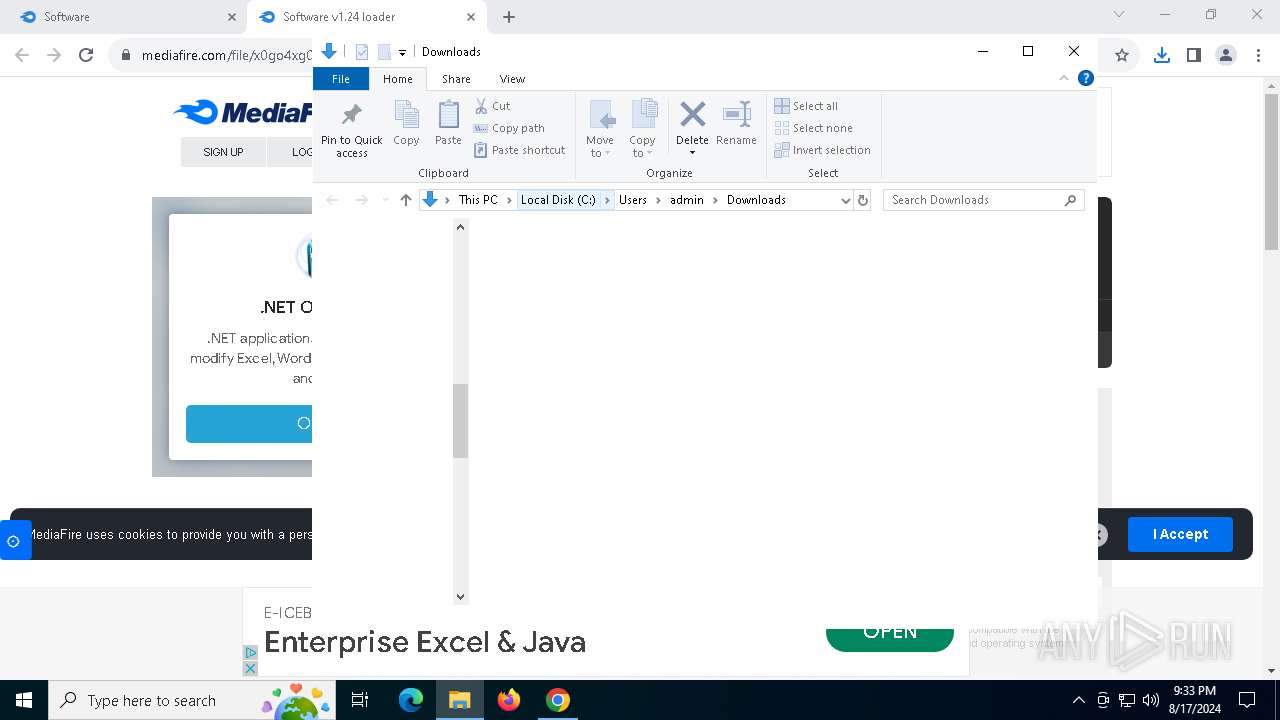The width and height of the screenshot is (1280, 720).
Task: Click search magnifier in Search Downloads
Action: tap(1070, 200)
